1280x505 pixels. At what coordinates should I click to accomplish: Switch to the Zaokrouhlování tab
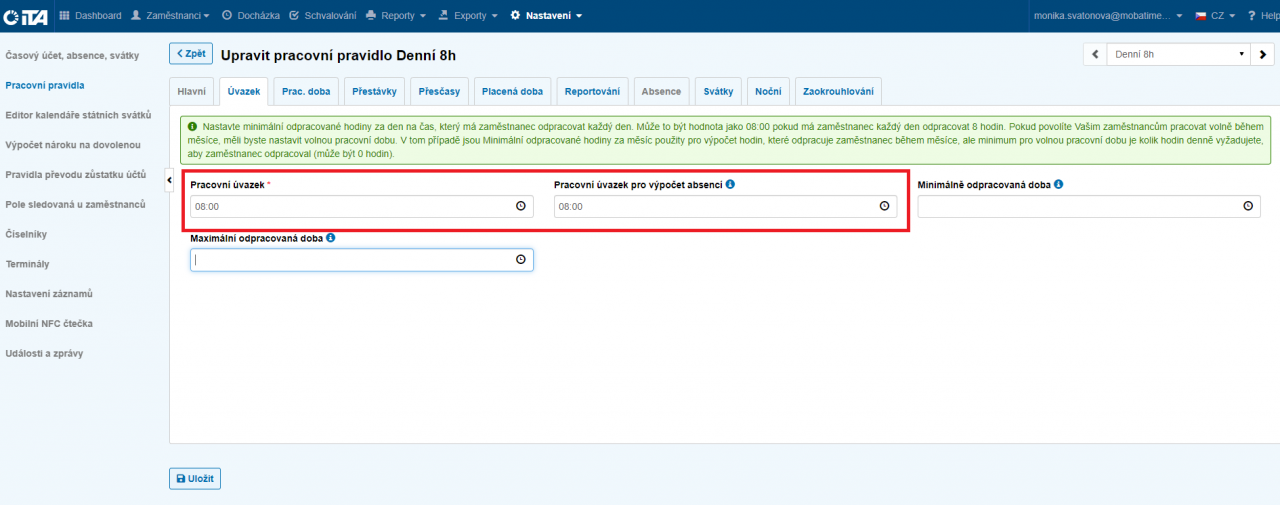838,91
